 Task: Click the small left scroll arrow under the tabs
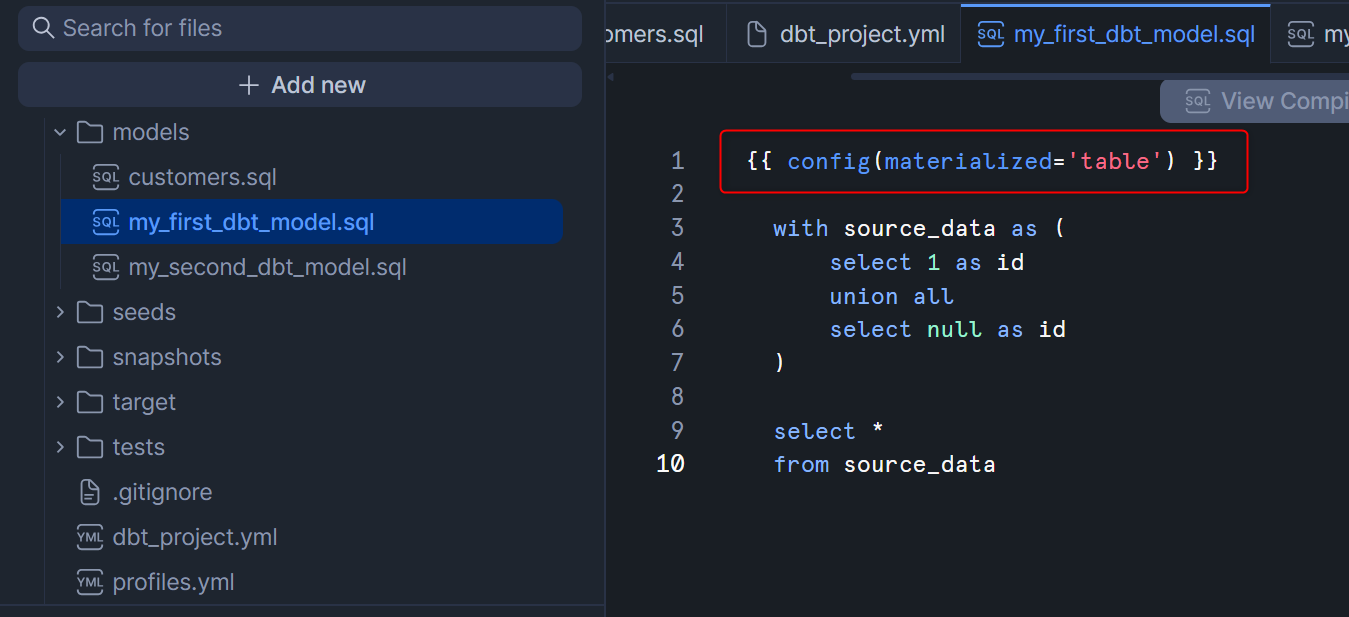611,77
